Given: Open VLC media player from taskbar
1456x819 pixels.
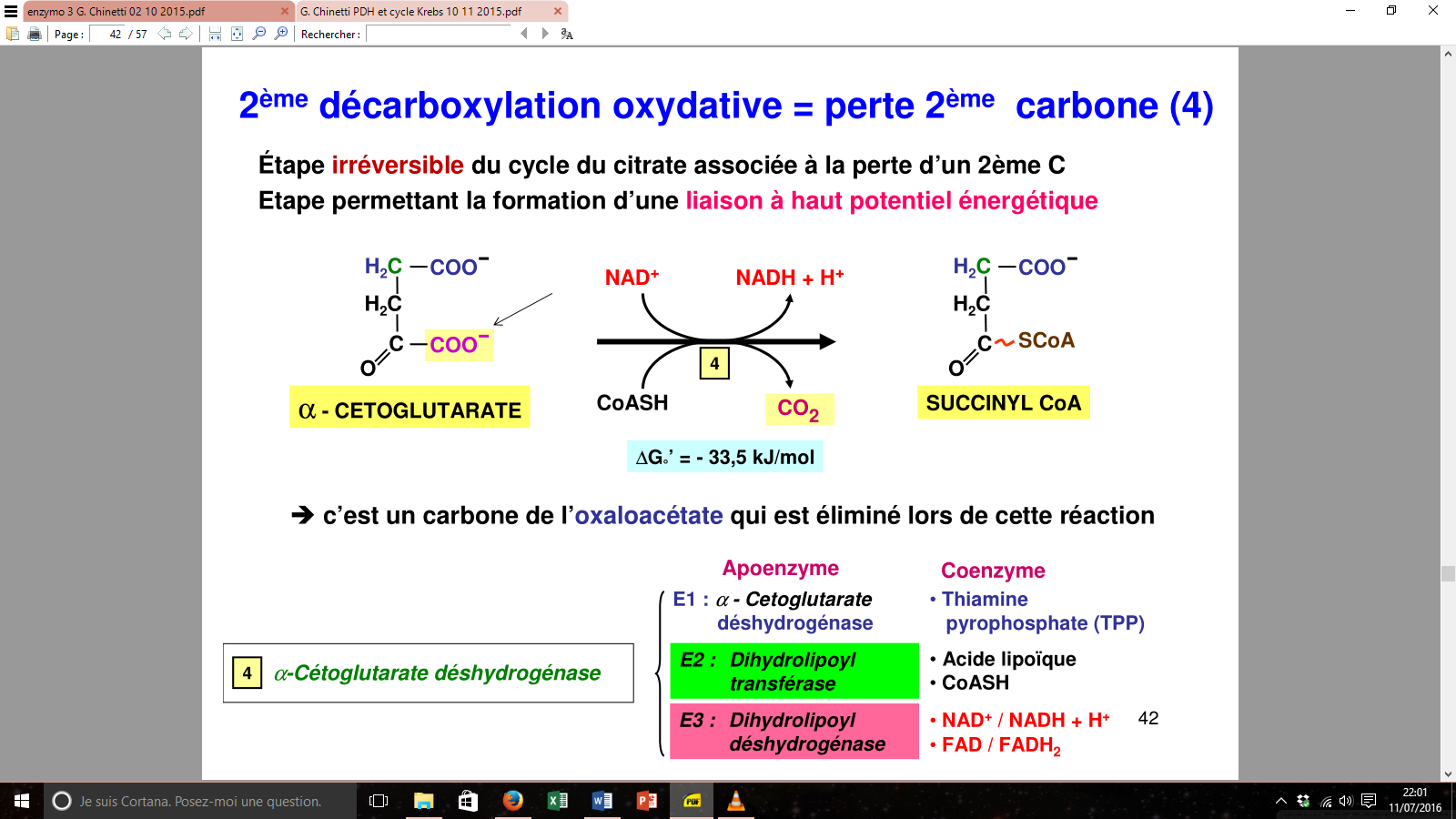Looking at the screenshot, I should (736, 801).
